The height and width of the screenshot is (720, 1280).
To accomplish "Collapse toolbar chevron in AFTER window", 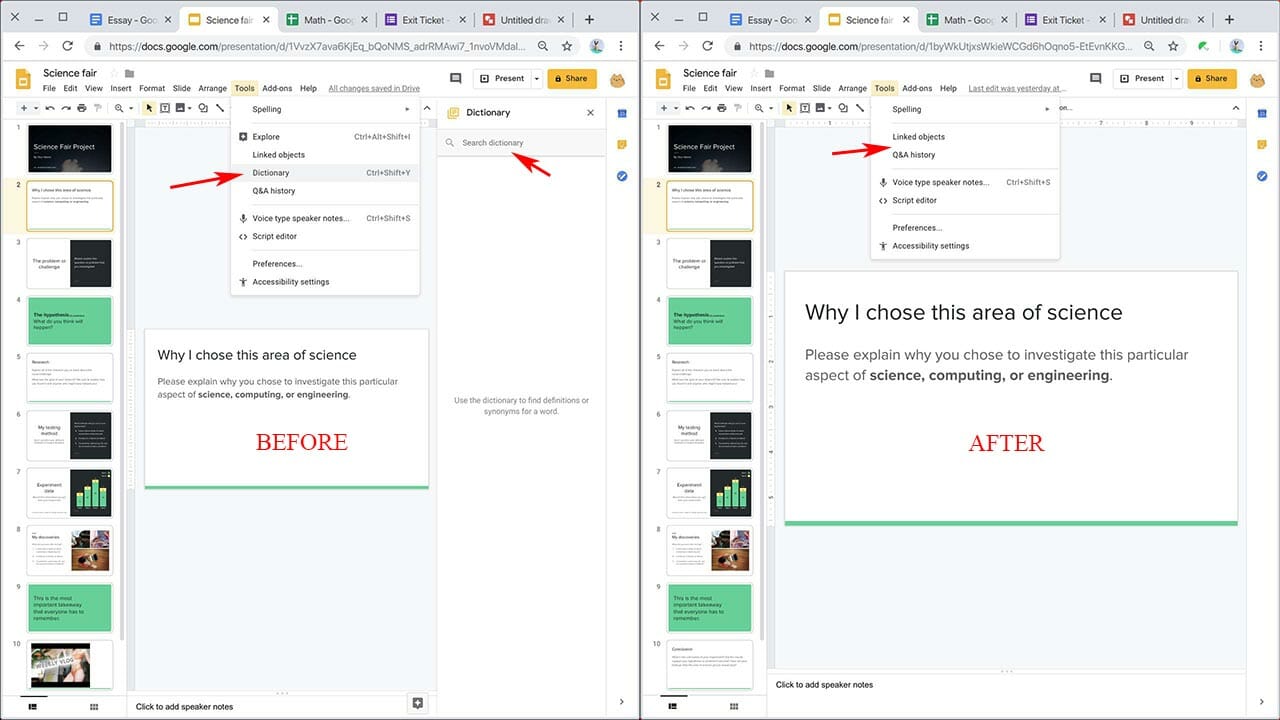I will point(1236,109).
